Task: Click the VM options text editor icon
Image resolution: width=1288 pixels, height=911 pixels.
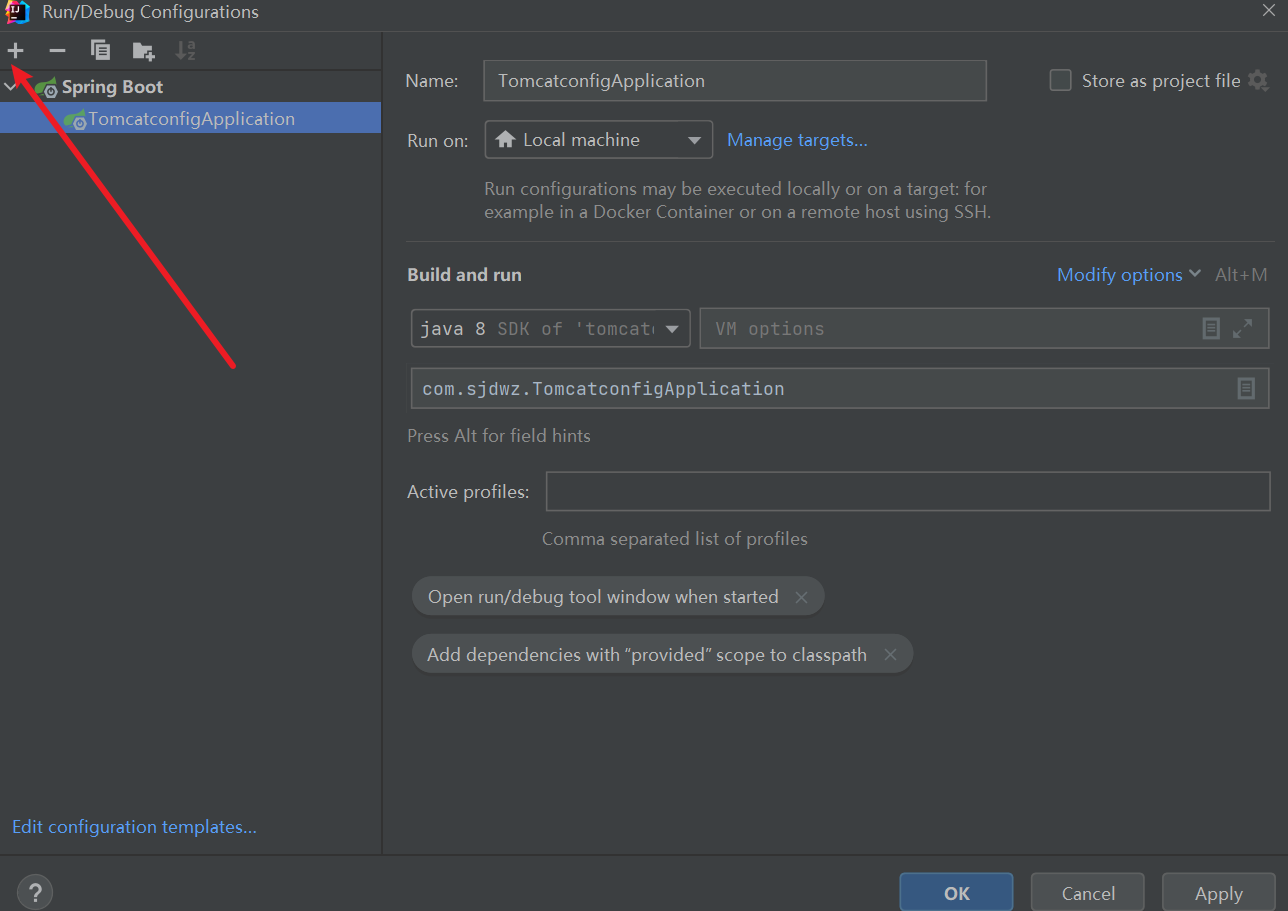Action: [1211, 328]
